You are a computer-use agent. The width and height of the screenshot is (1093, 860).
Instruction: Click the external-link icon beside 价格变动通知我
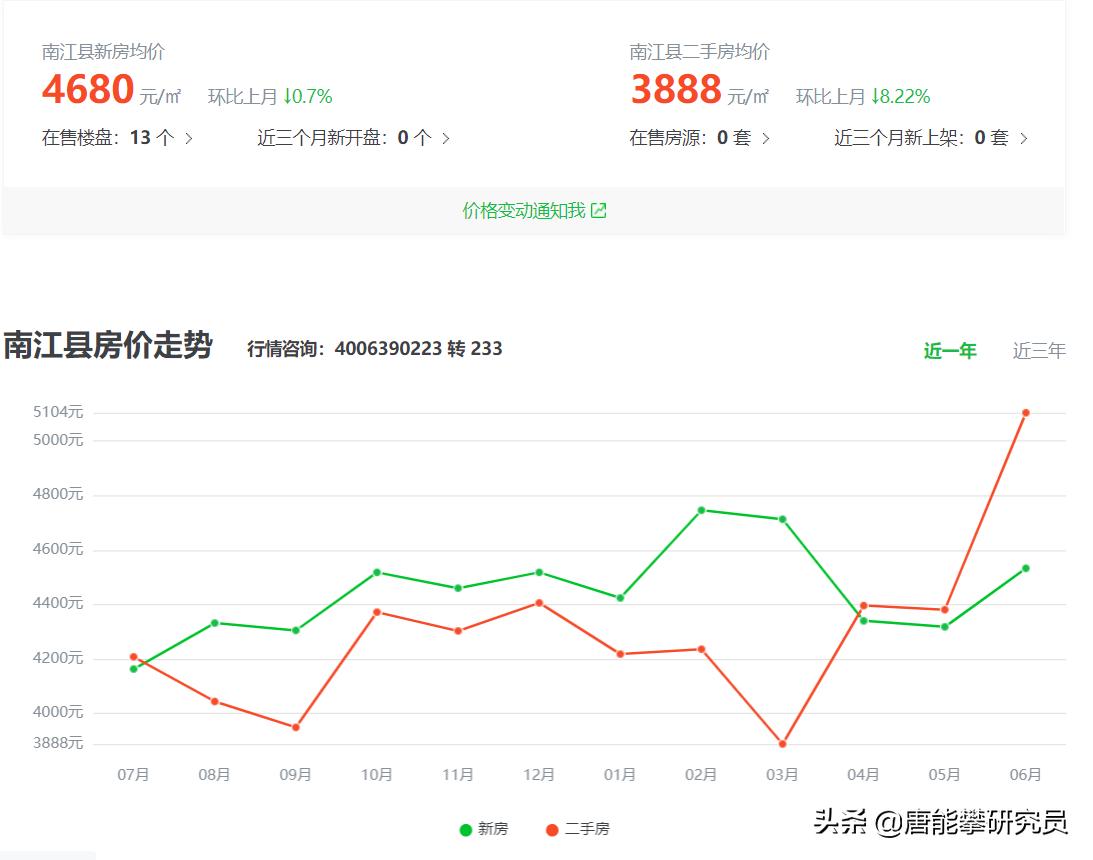point(599,210)
